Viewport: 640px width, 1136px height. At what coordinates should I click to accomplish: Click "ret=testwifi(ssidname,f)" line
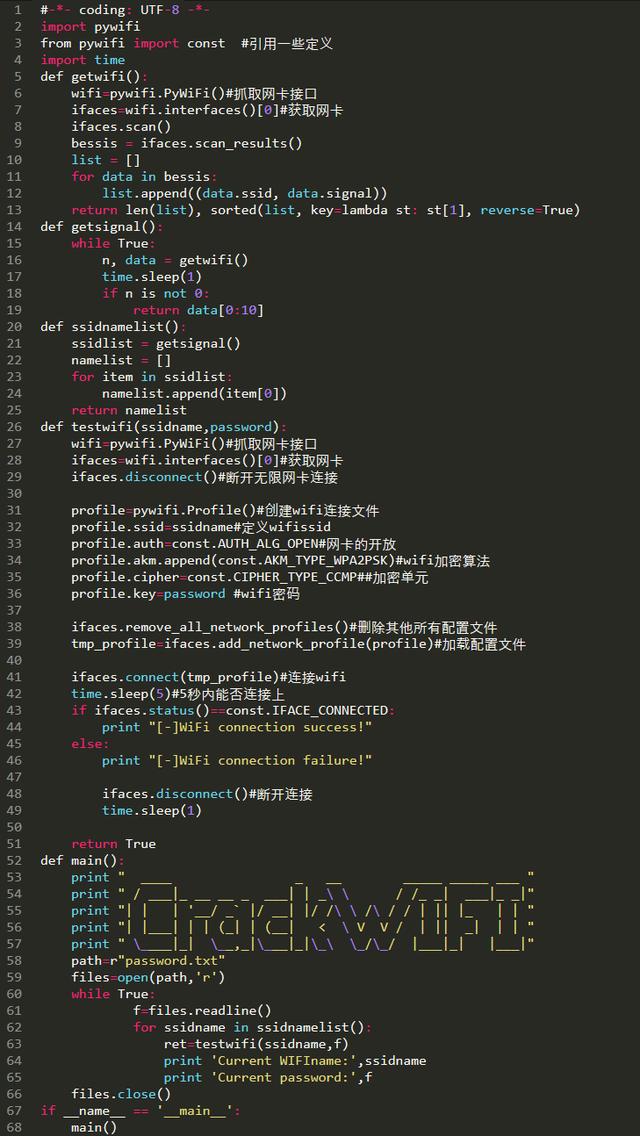tap(257, 1044)
